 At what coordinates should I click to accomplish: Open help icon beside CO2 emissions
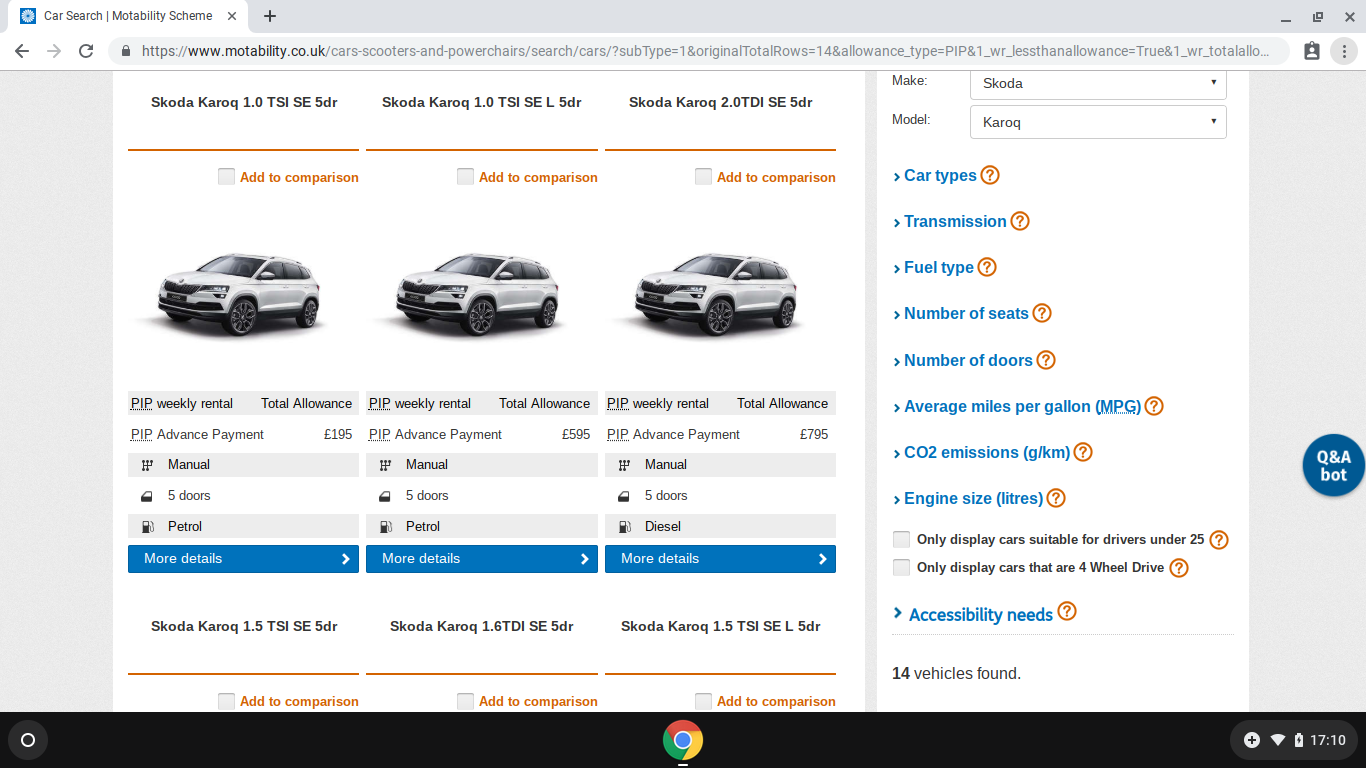[x=1083, y=452]
